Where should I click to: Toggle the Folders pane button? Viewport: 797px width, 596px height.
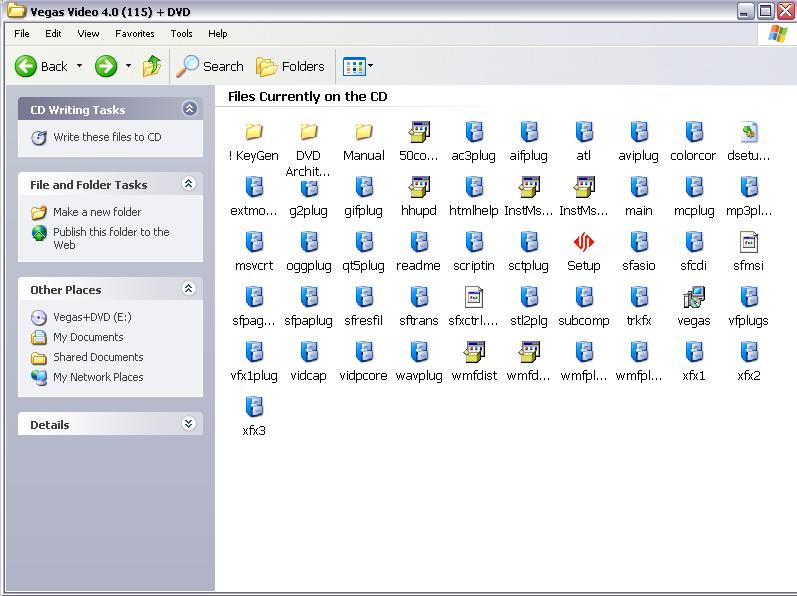(291, 66)
